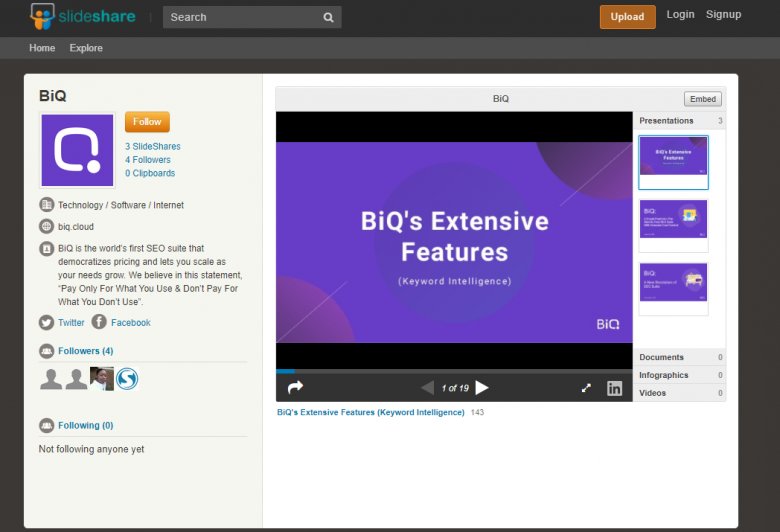Click the biq.cloud website text
The width and height of the screenshot is (780, 532).
click(76, 227)
